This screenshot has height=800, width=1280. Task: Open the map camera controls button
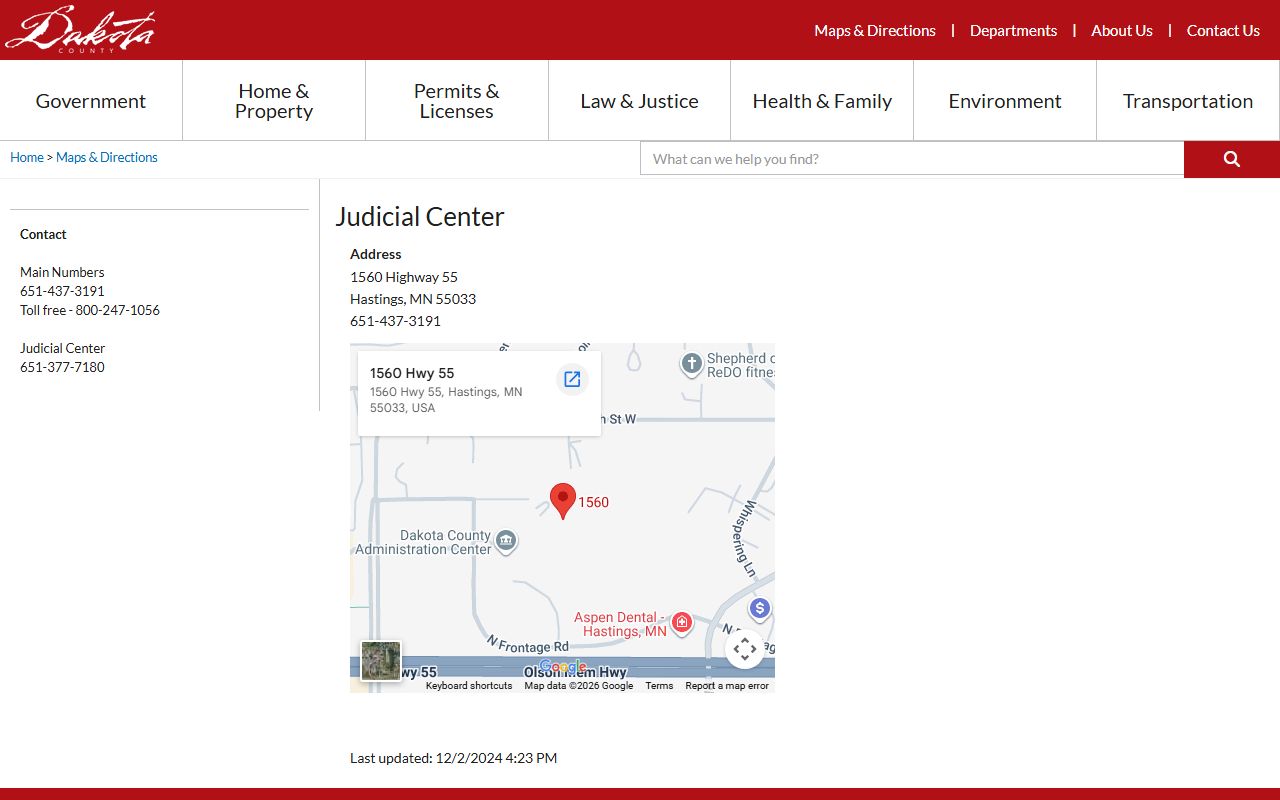745,649
